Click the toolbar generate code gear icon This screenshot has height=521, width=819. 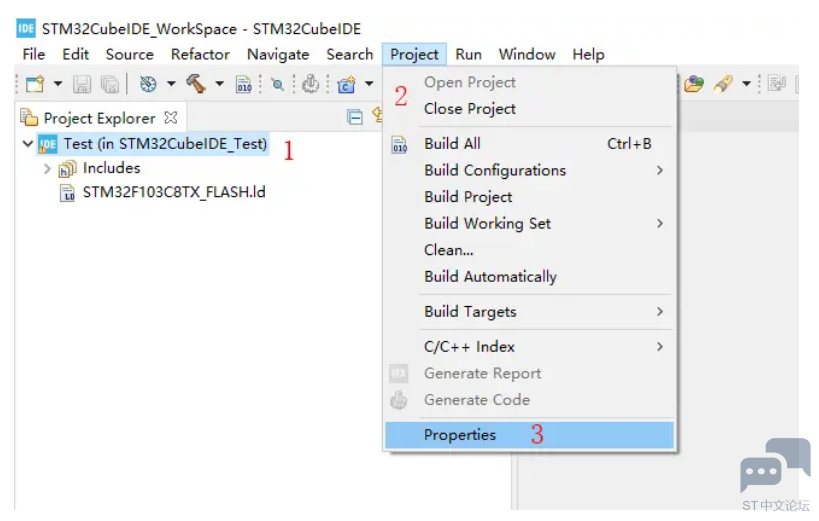point(311,84)
